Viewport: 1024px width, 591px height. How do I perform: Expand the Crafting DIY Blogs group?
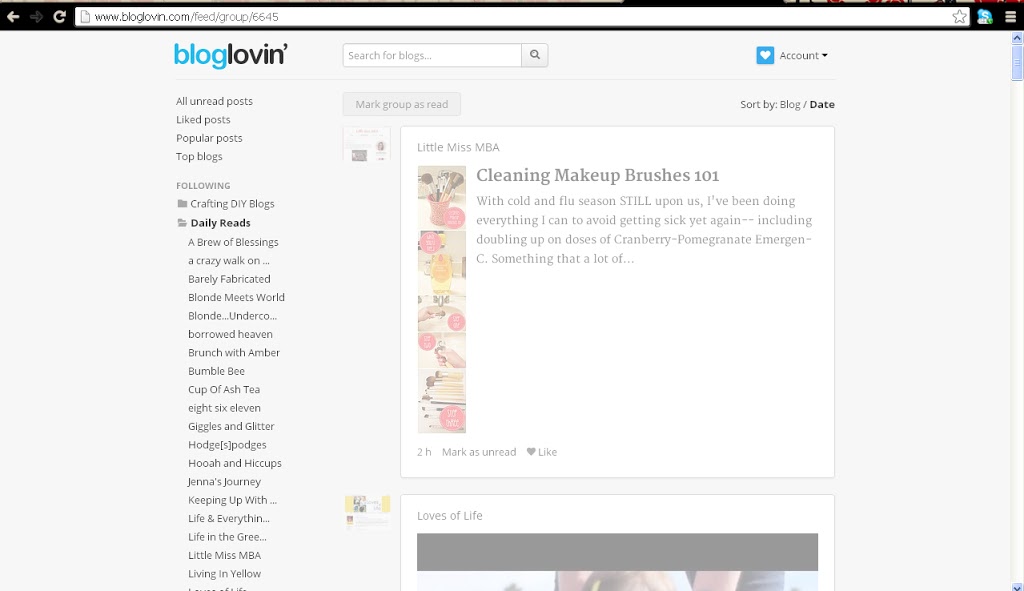coord(232,204)
